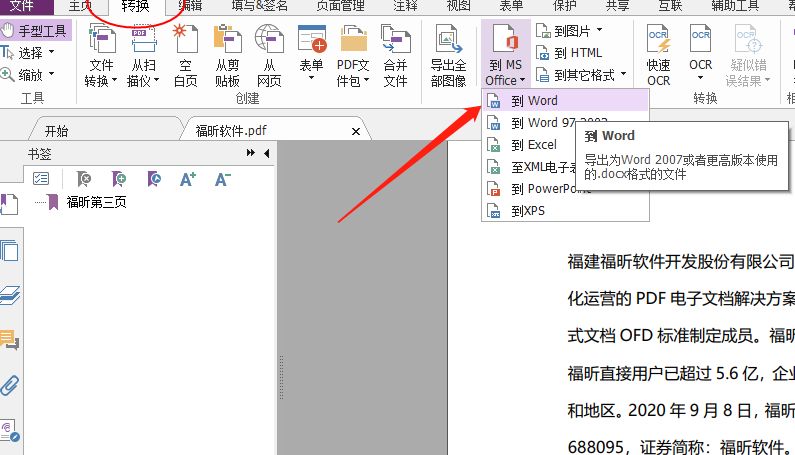Increase bookmark font size (A+)
795x455 pixels.
point(188,179)
